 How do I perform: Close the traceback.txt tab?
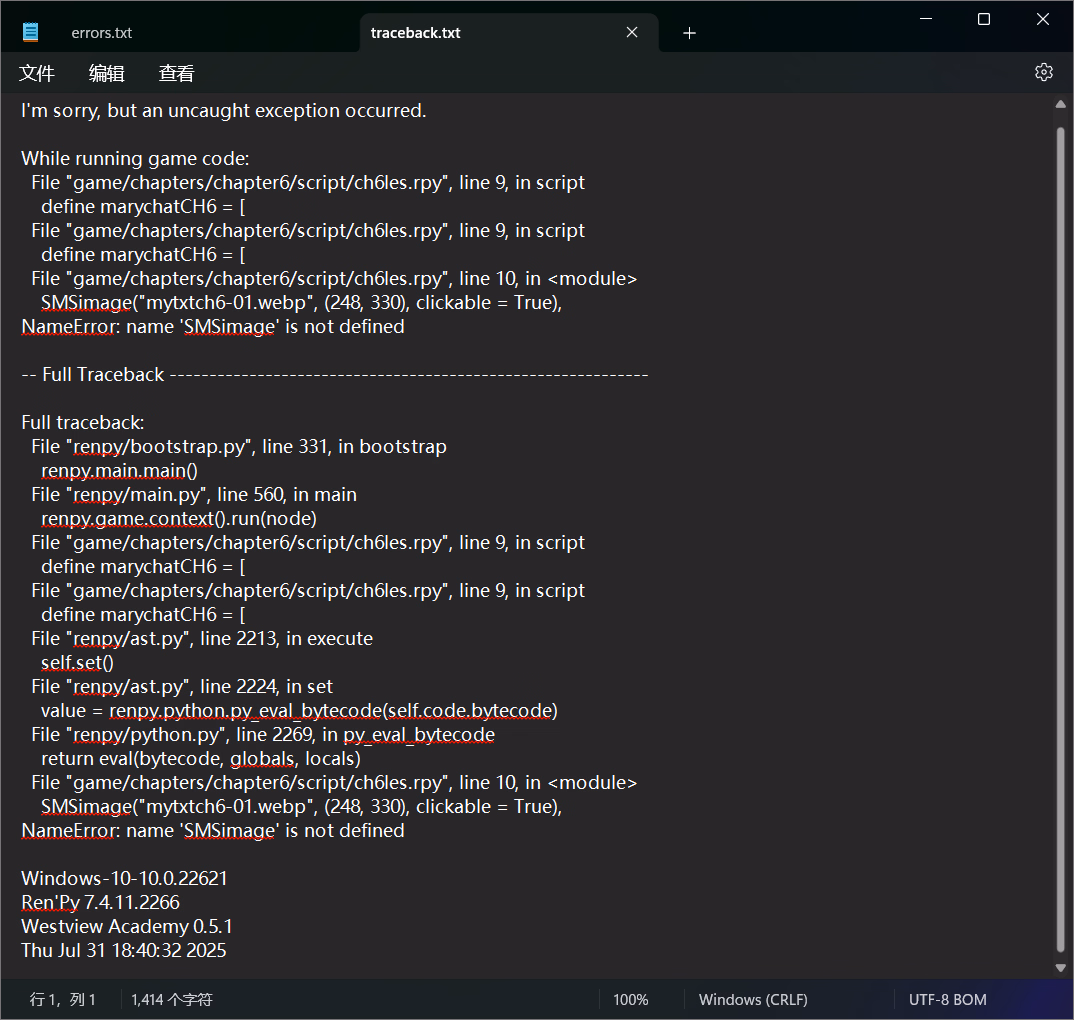point(632,32)
